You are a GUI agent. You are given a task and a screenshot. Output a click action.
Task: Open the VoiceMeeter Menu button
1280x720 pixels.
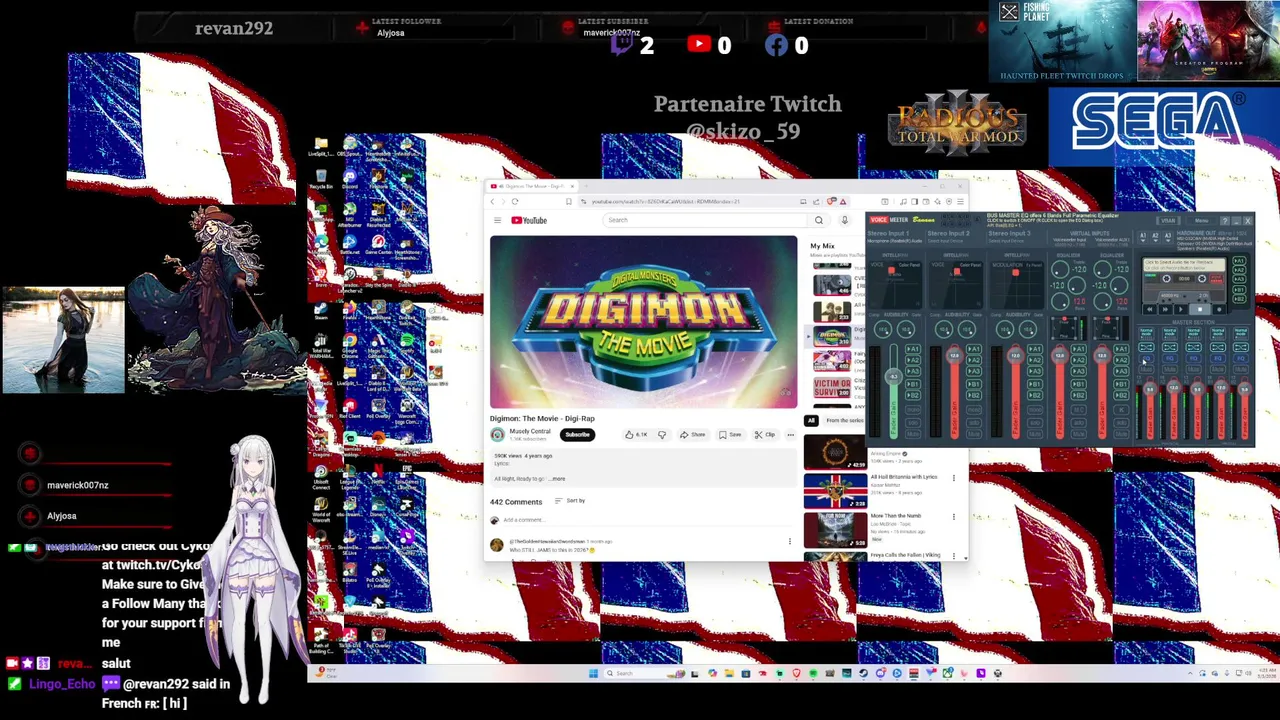[1202, 221]
